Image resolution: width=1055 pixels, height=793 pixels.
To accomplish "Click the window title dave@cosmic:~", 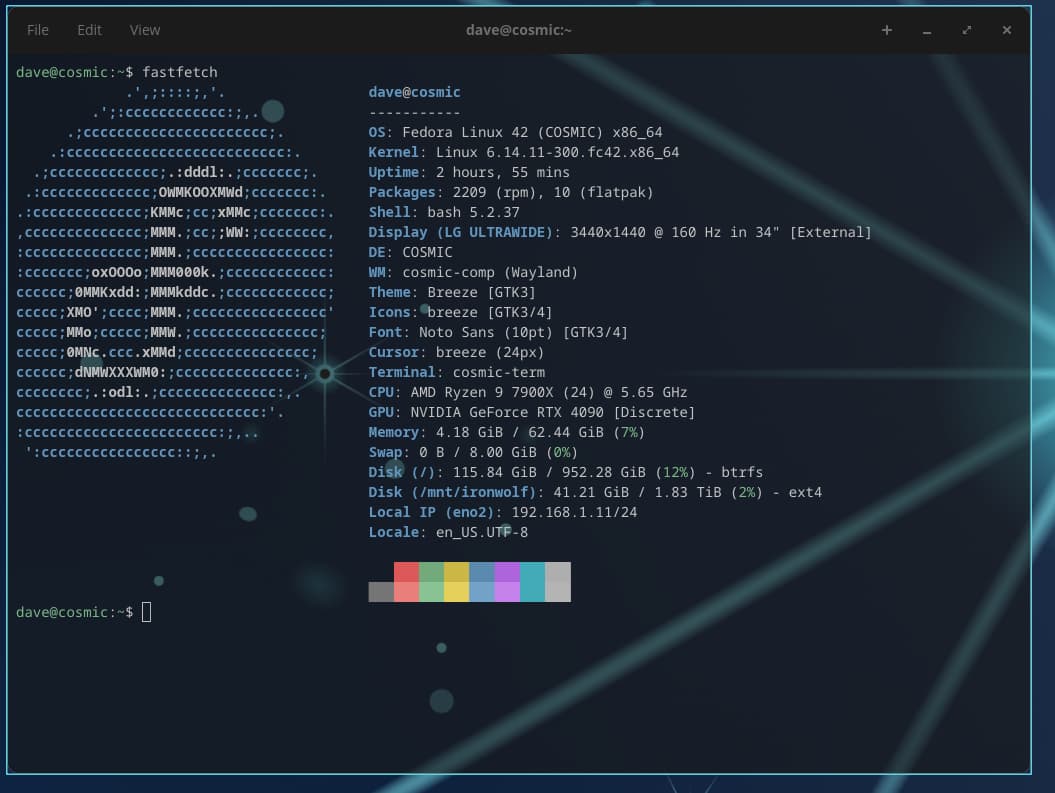I will (519, 30).
